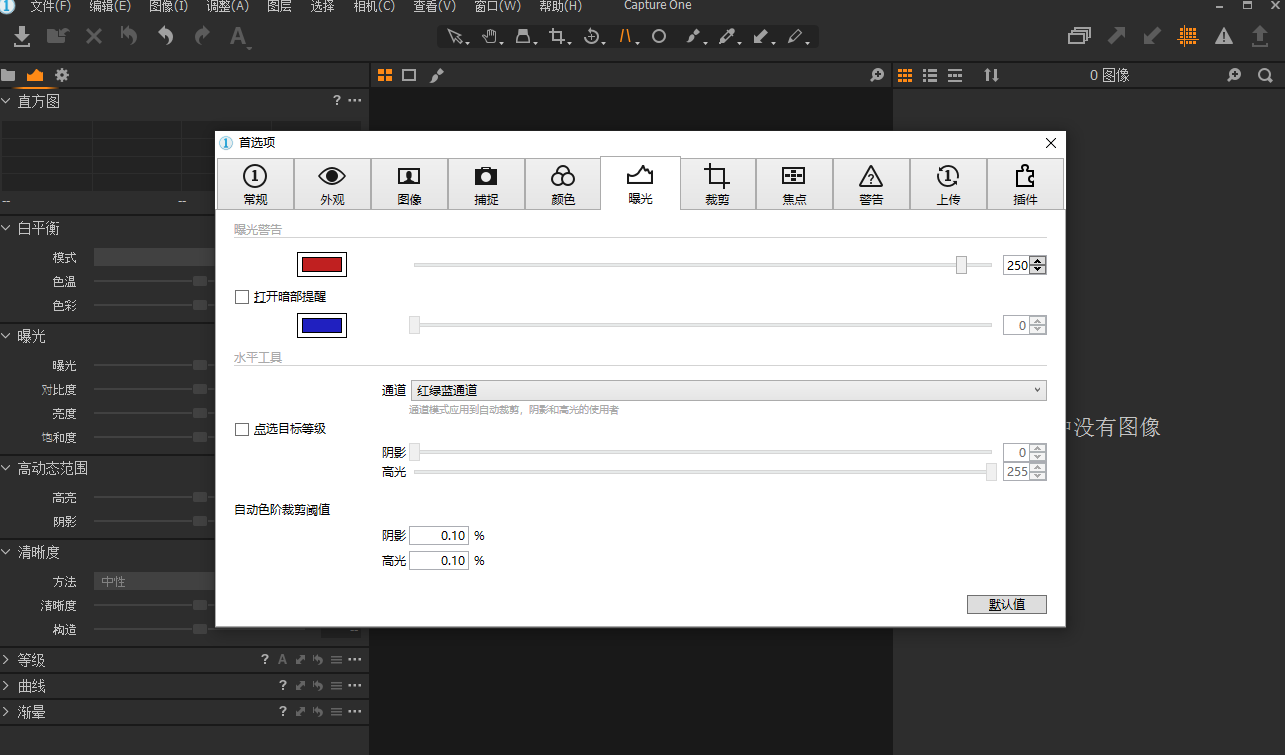This screenshot has height=755, width=1285.
Task: Open the 帮助(H) menu
Action: click(x=561, y=7)
